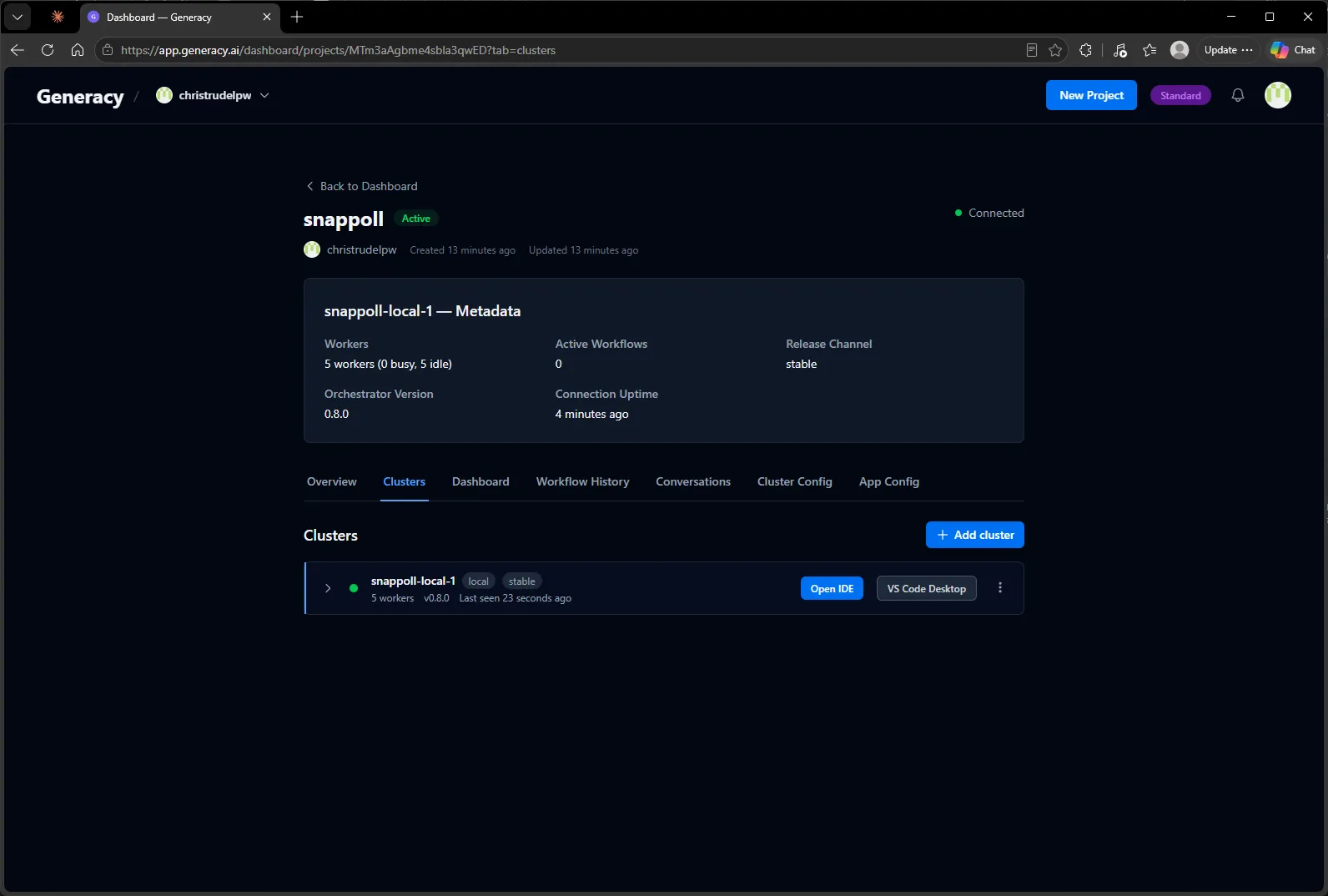The image size is (1328, 896).
Task: Open new browser tab with plus icon
Action: 297,17
